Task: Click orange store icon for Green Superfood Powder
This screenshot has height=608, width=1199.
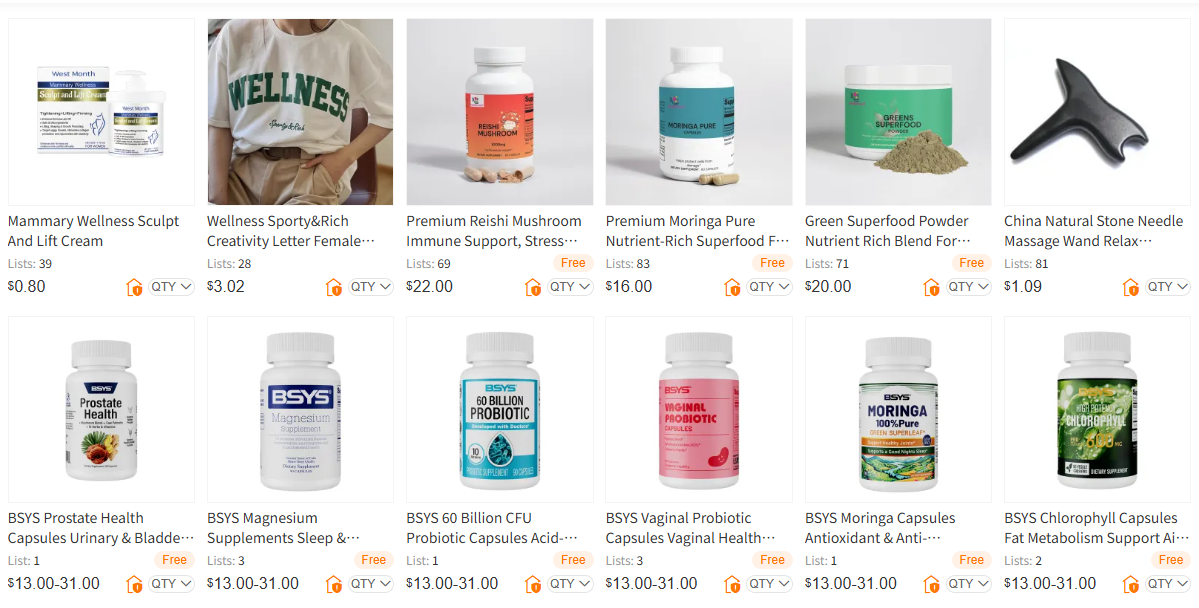Action: [931, 288]
